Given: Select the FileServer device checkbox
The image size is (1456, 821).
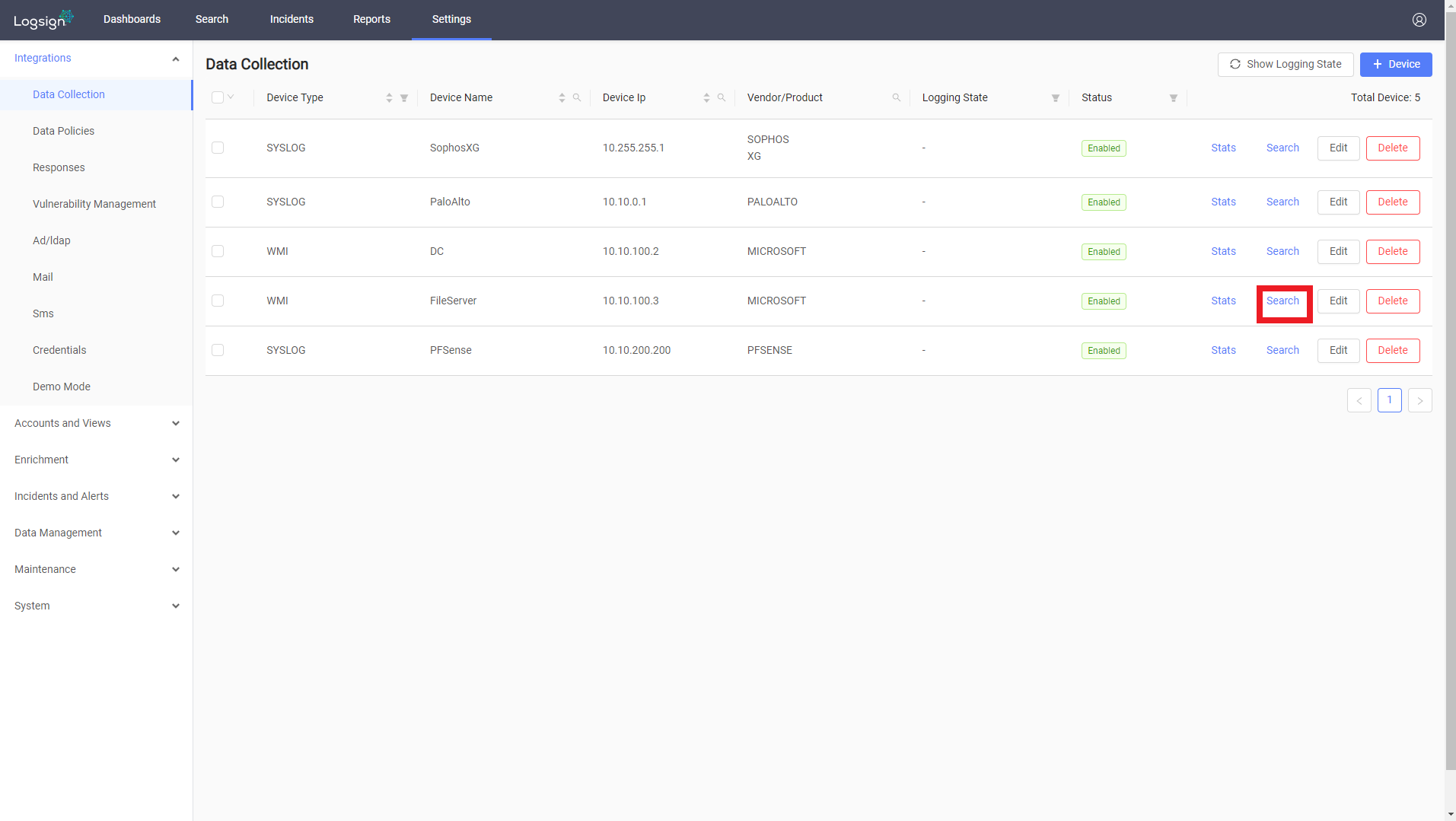Looking at the screenshot, I should (218, 301).
